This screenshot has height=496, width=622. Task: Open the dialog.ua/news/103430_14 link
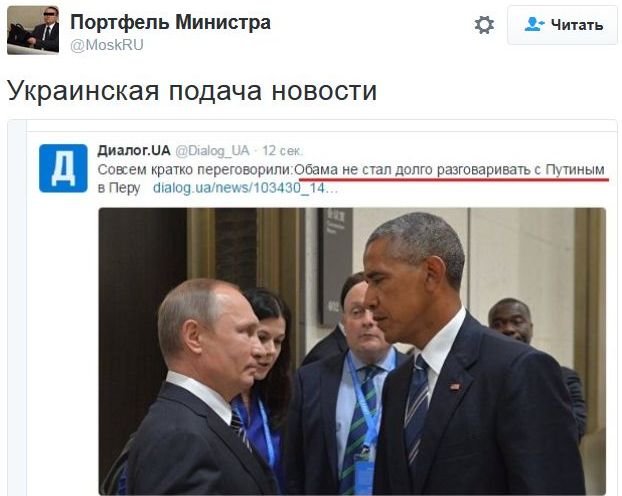coord(245,188)
